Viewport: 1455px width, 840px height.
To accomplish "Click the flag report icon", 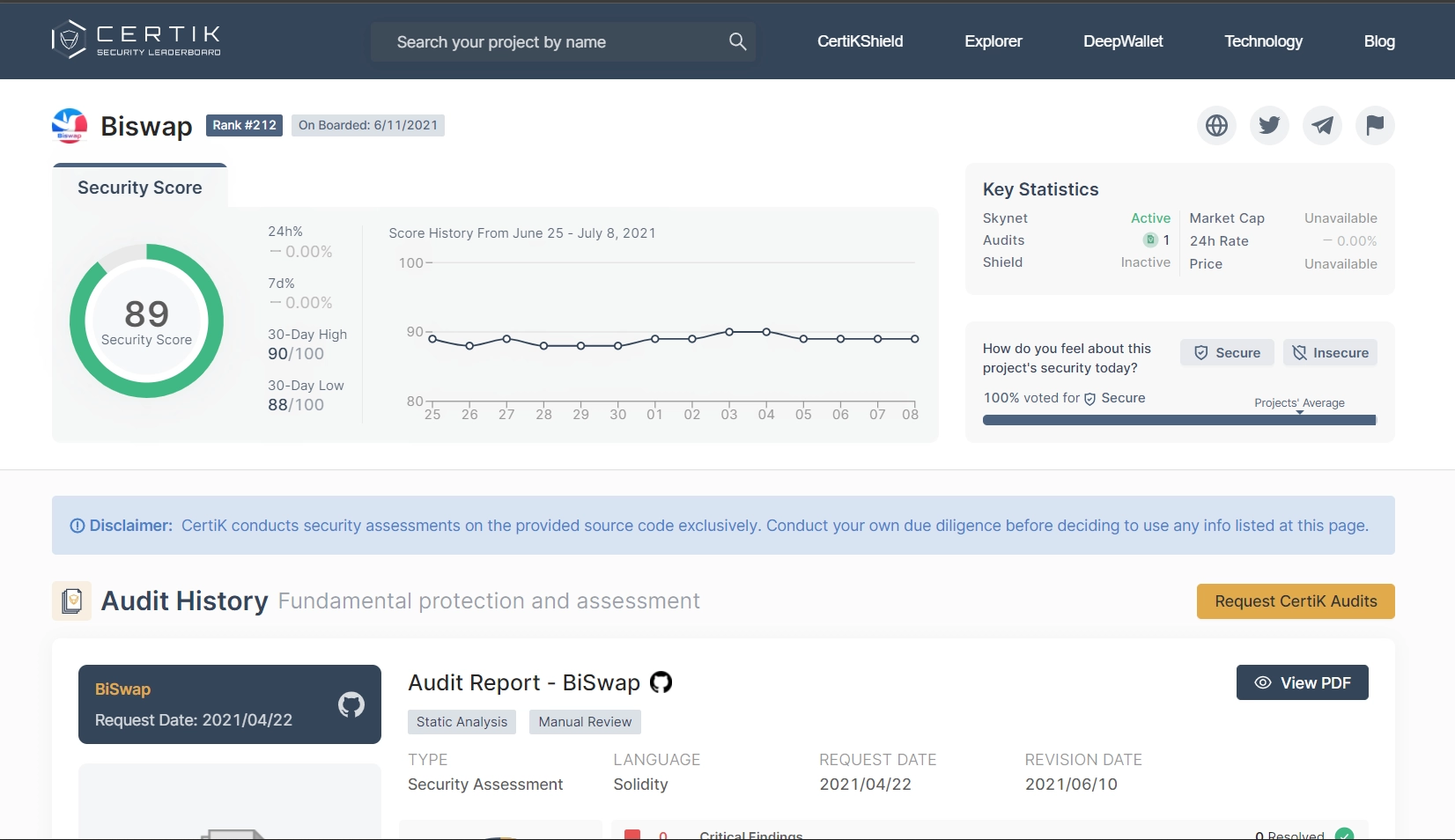I will [1375, 126].
